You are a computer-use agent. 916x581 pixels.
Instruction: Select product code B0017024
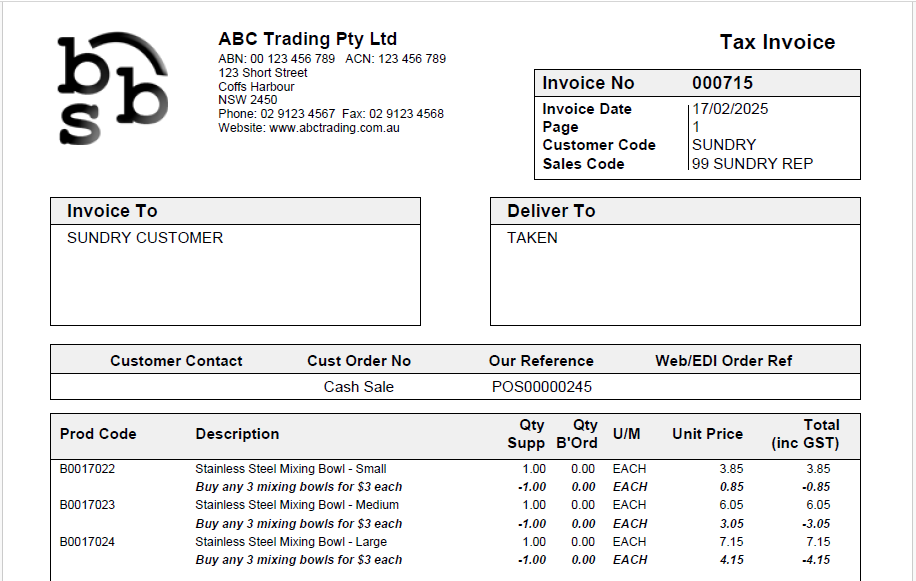(x=87, y=542)
